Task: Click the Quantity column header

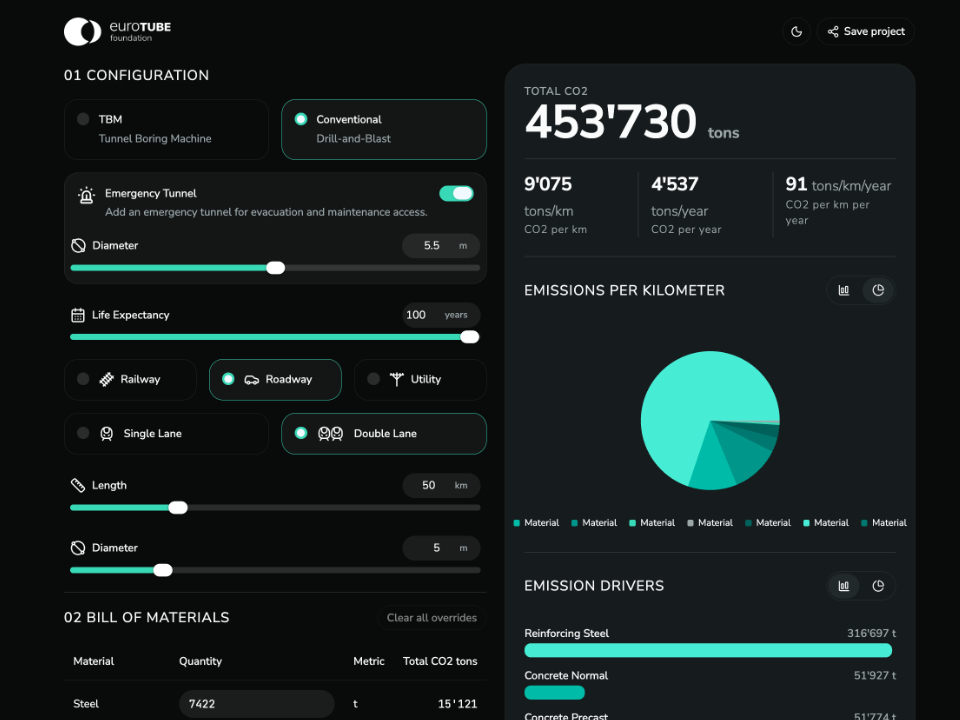Action: 200,661
